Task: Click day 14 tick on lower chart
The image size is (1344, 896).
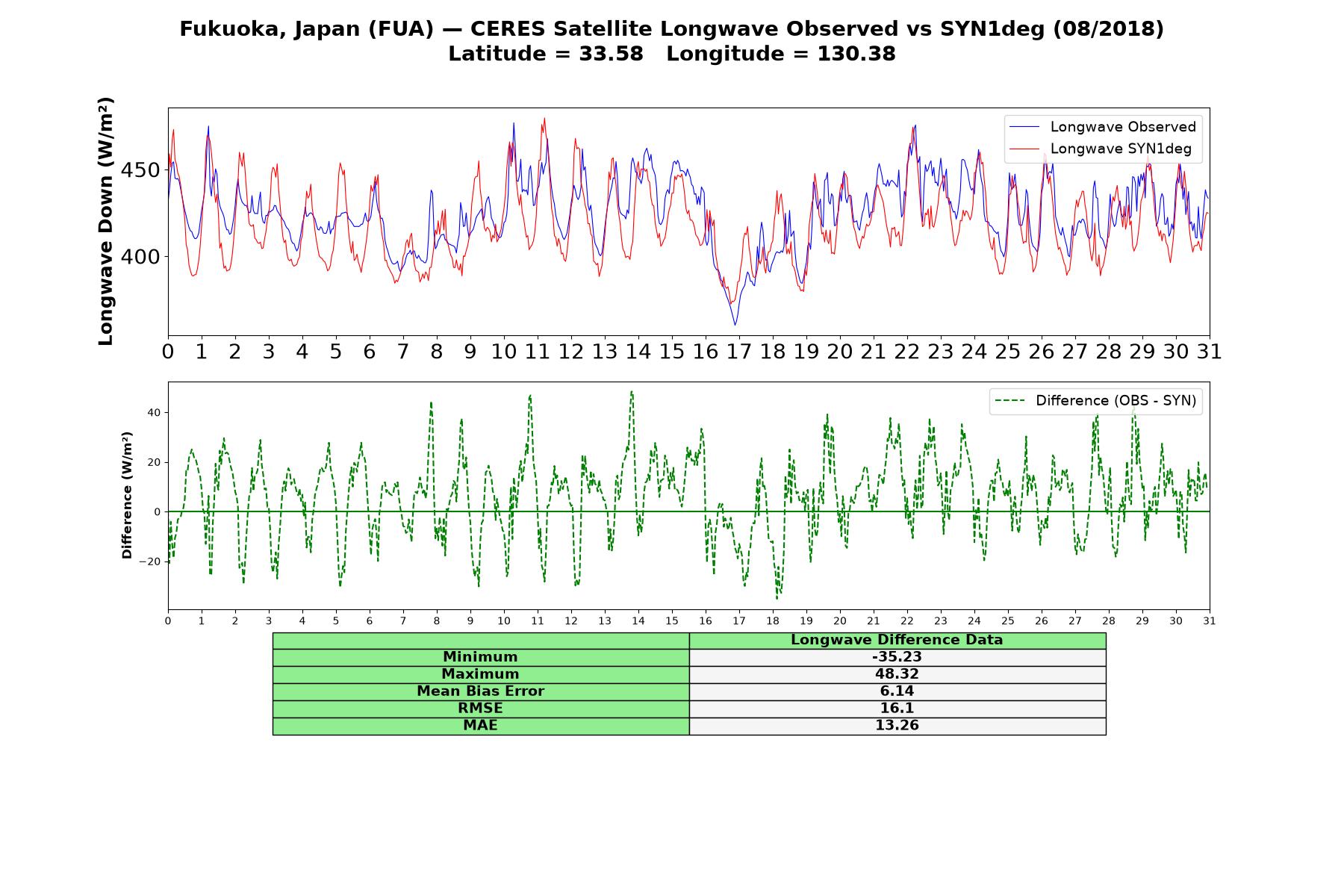Action: (638, 620)
